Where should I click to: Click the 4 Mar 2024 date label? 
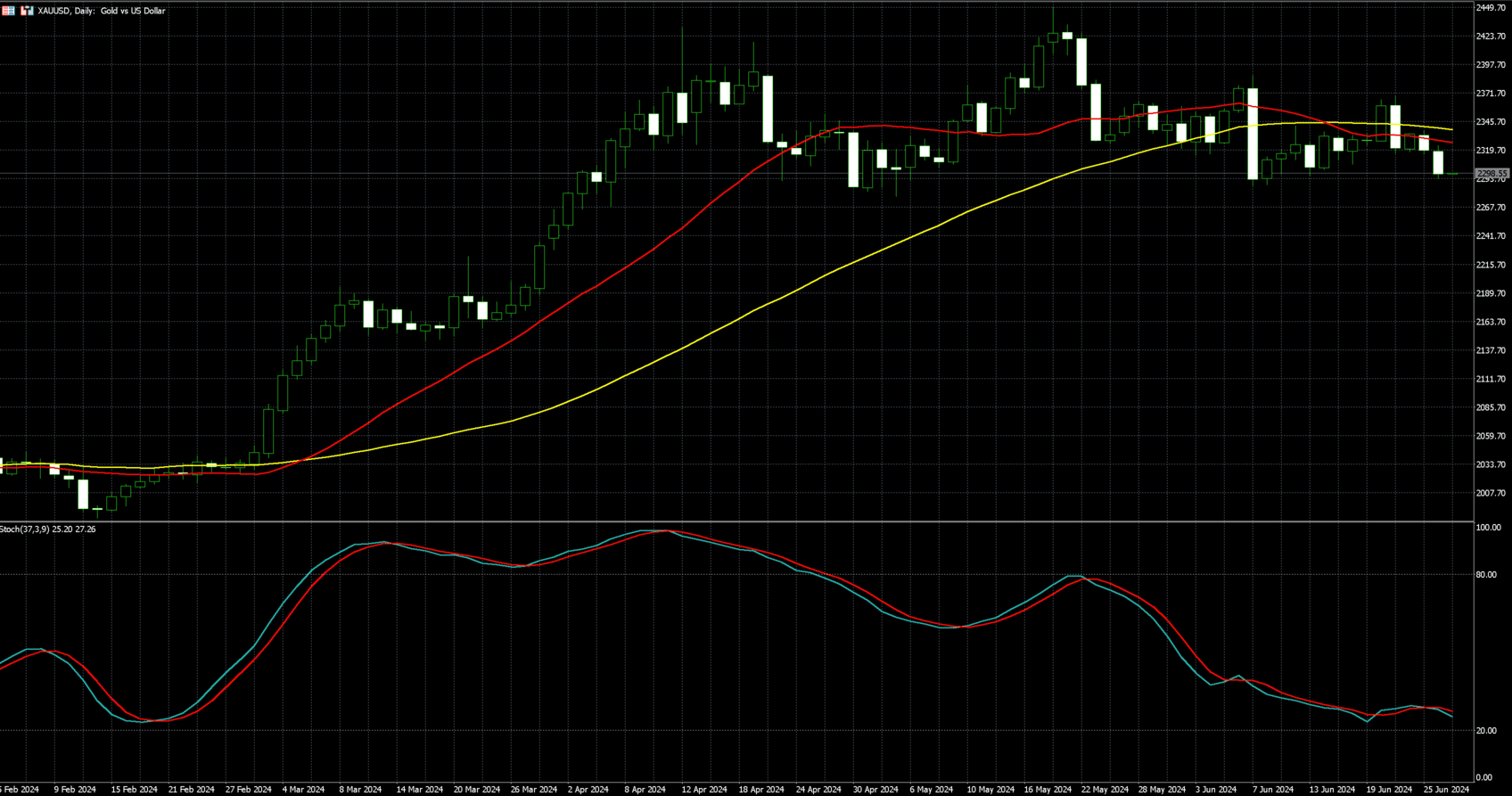point(303,790)
